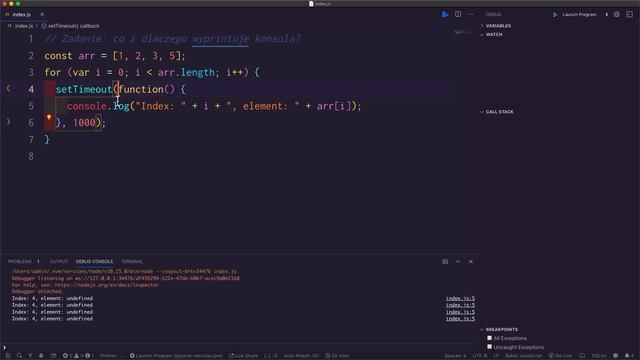The image size is (640, 360).
Task: Click the index.js breadcrumb segment
Action: [x=24, y=26]
